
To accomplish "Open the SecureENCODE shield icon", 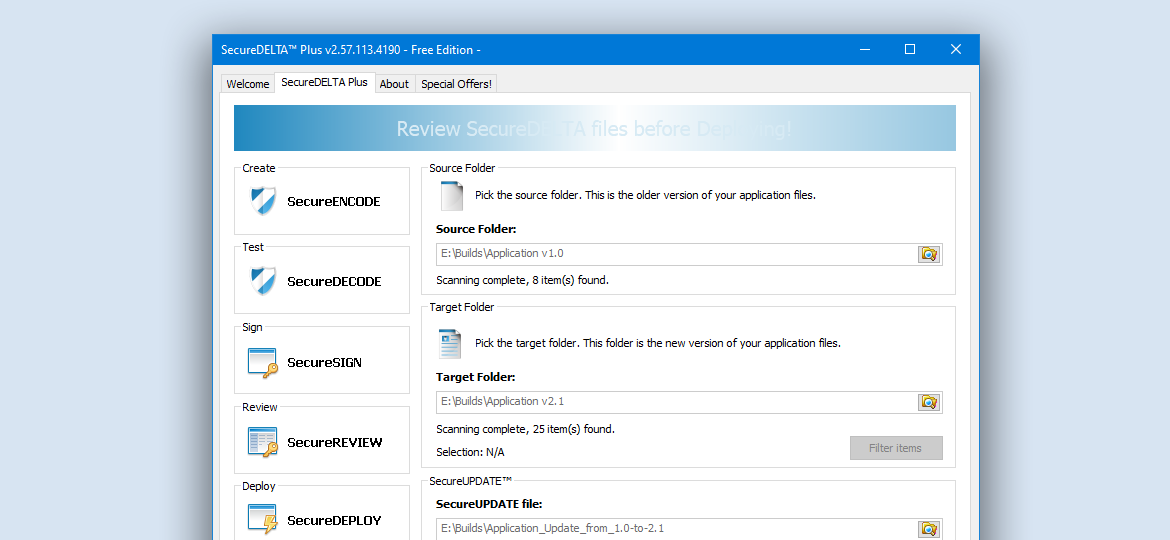I will 263,201.
